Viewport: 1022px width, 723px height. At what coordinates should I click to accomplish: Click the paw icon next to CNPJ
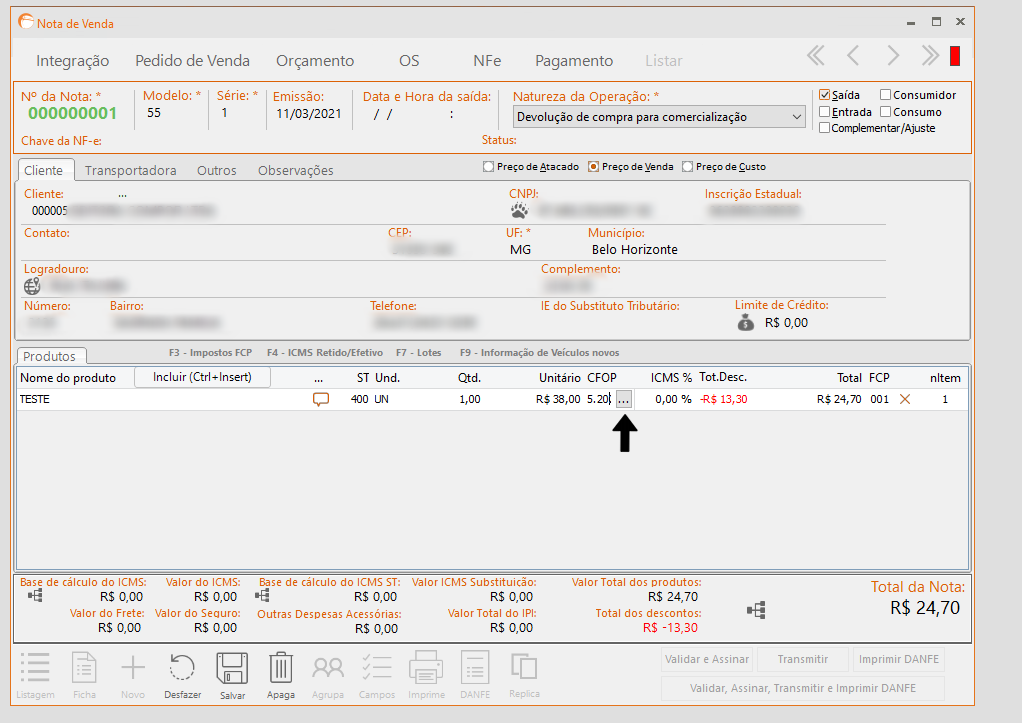tap(519, 211)
